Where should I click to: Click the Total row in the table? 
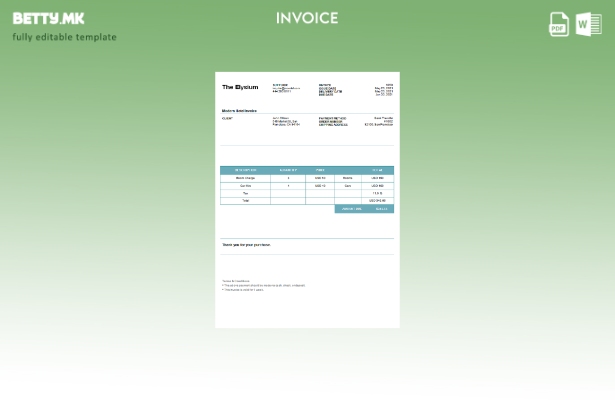[306, 201]
